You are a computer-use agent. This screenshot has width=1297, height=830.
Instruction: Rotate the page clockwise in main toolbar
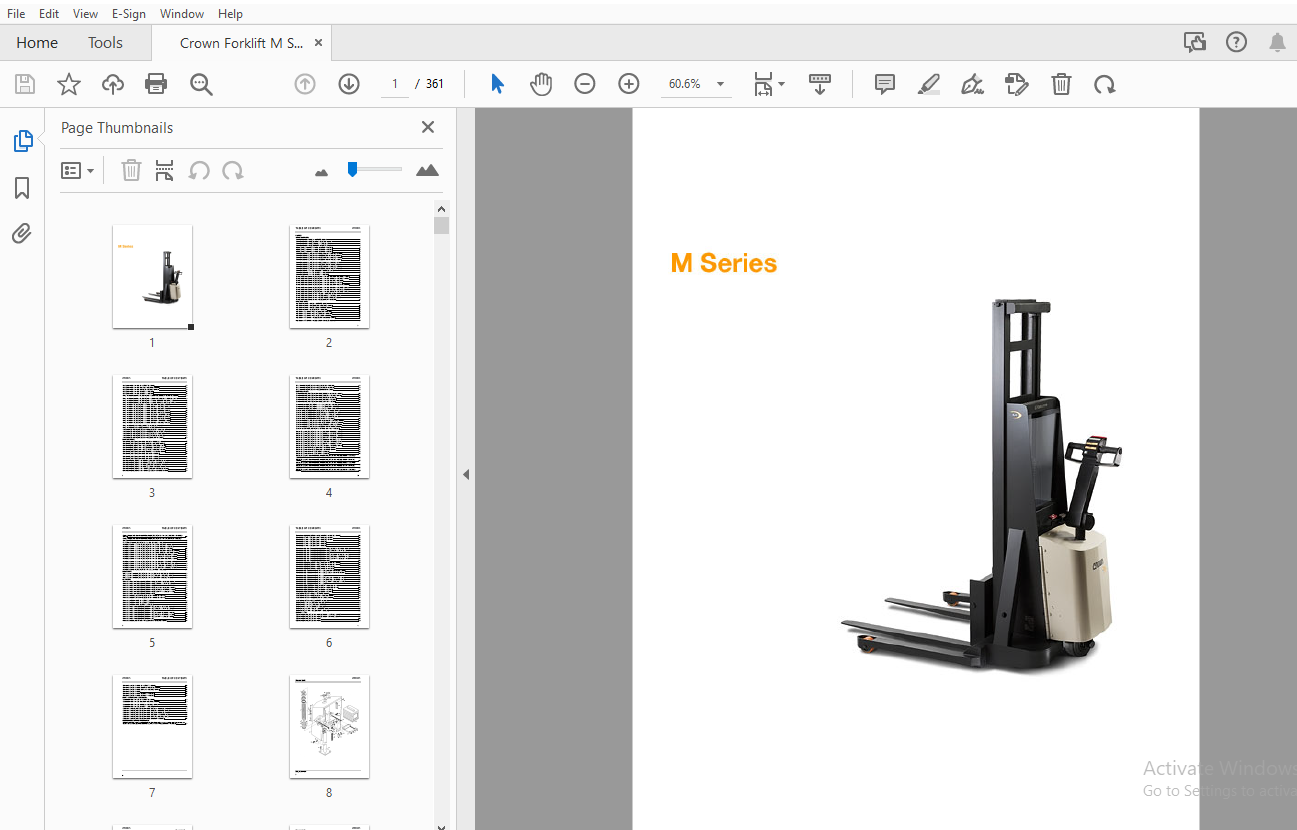[x=1105, y=84]
